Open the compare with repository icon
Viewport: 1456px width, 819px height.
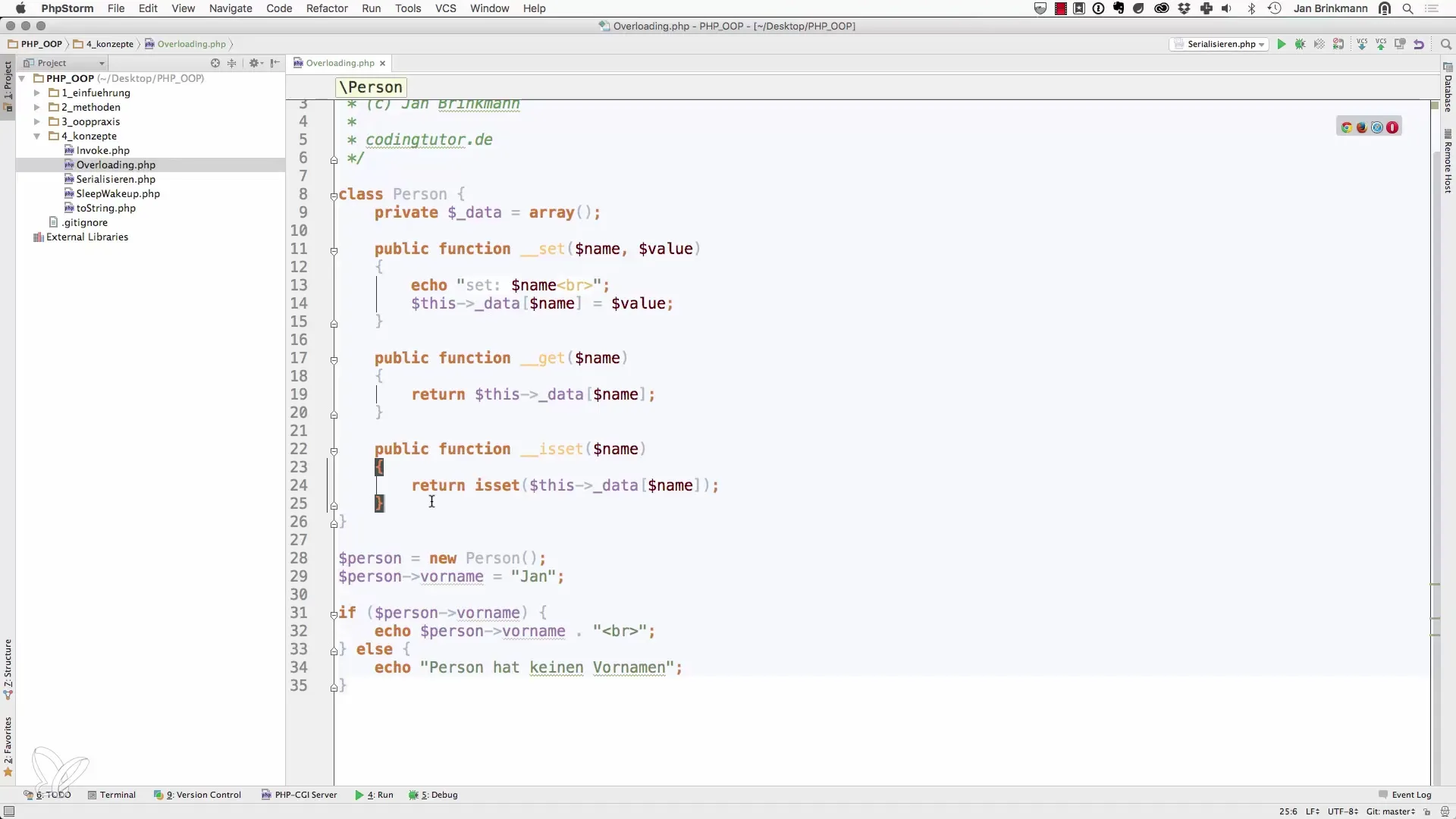click(x=1400, y=44)
